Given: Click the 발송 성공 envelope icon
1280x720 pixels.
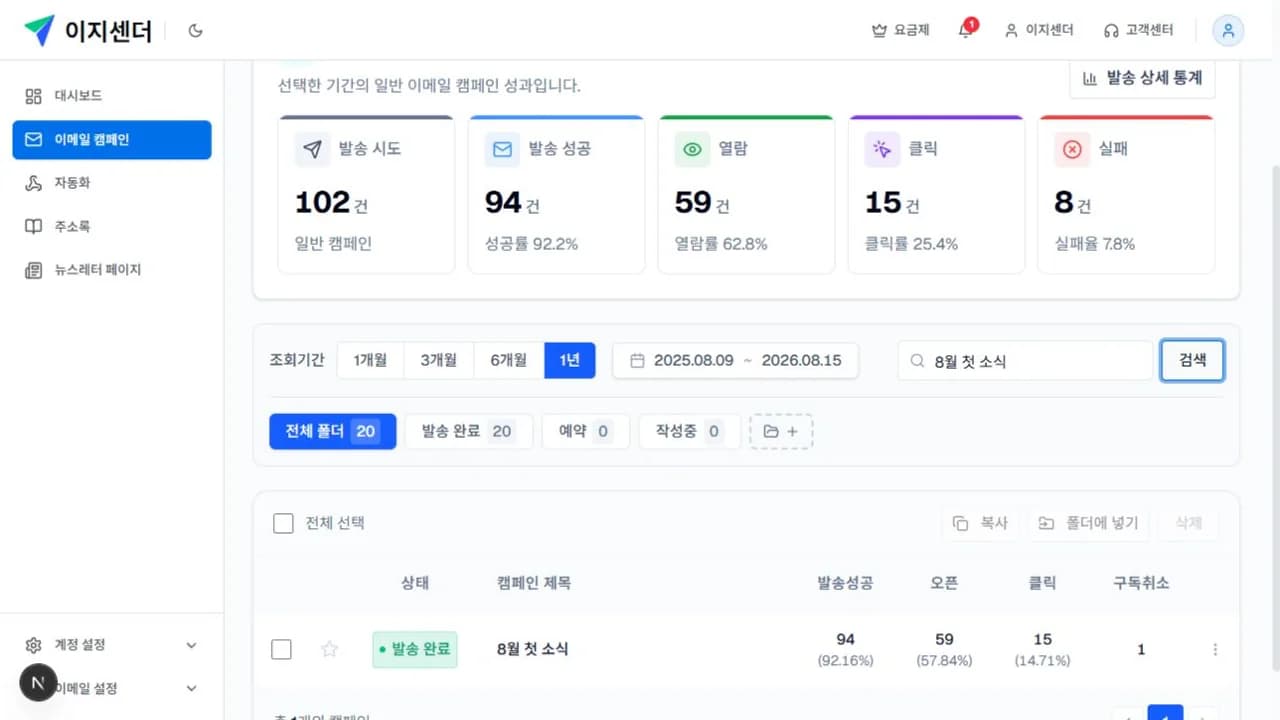Looking at the screenshot, I should pyautogui.click(x=502, y=149).
